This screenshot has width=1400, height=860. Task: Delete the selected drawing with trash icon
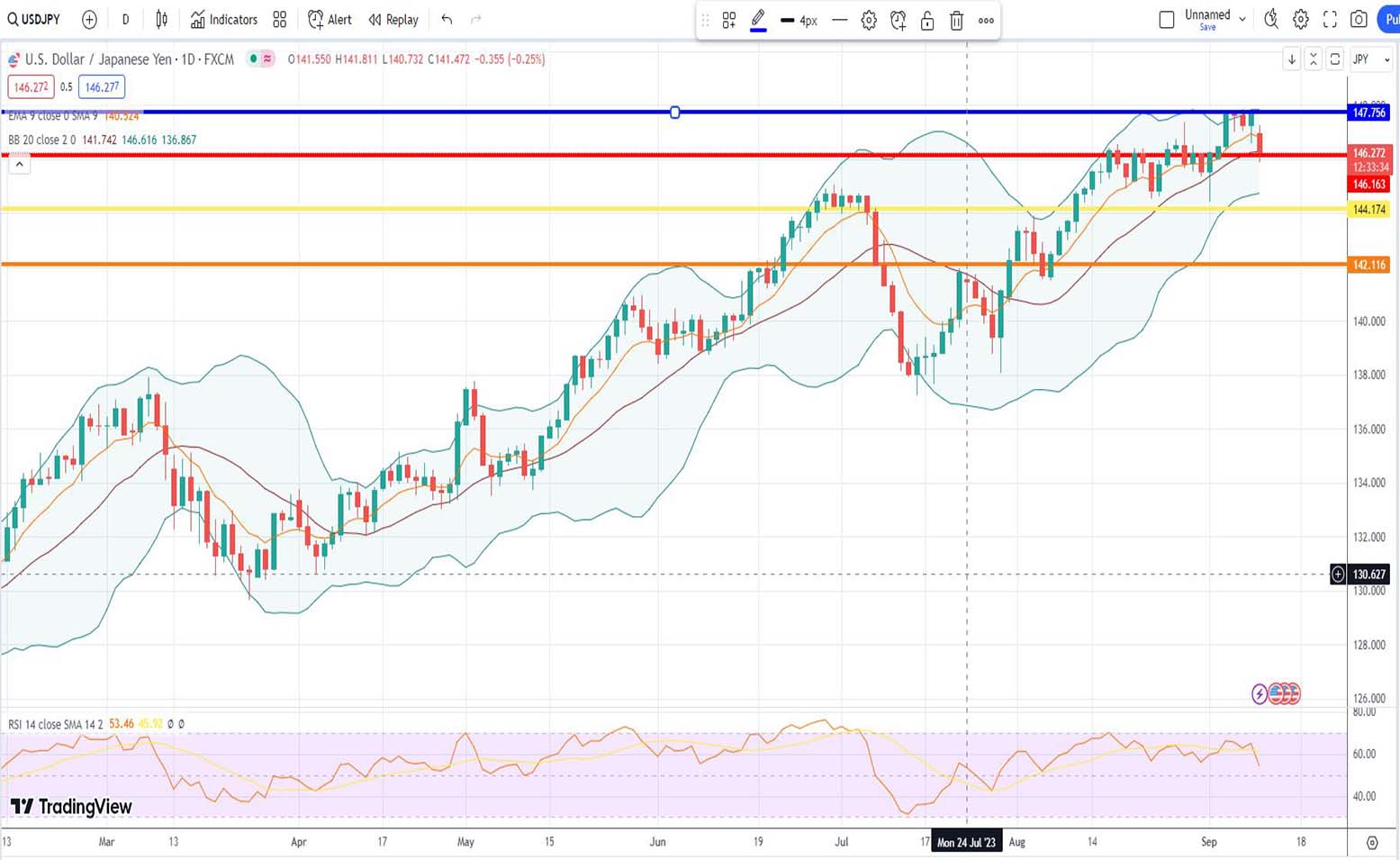956,20
